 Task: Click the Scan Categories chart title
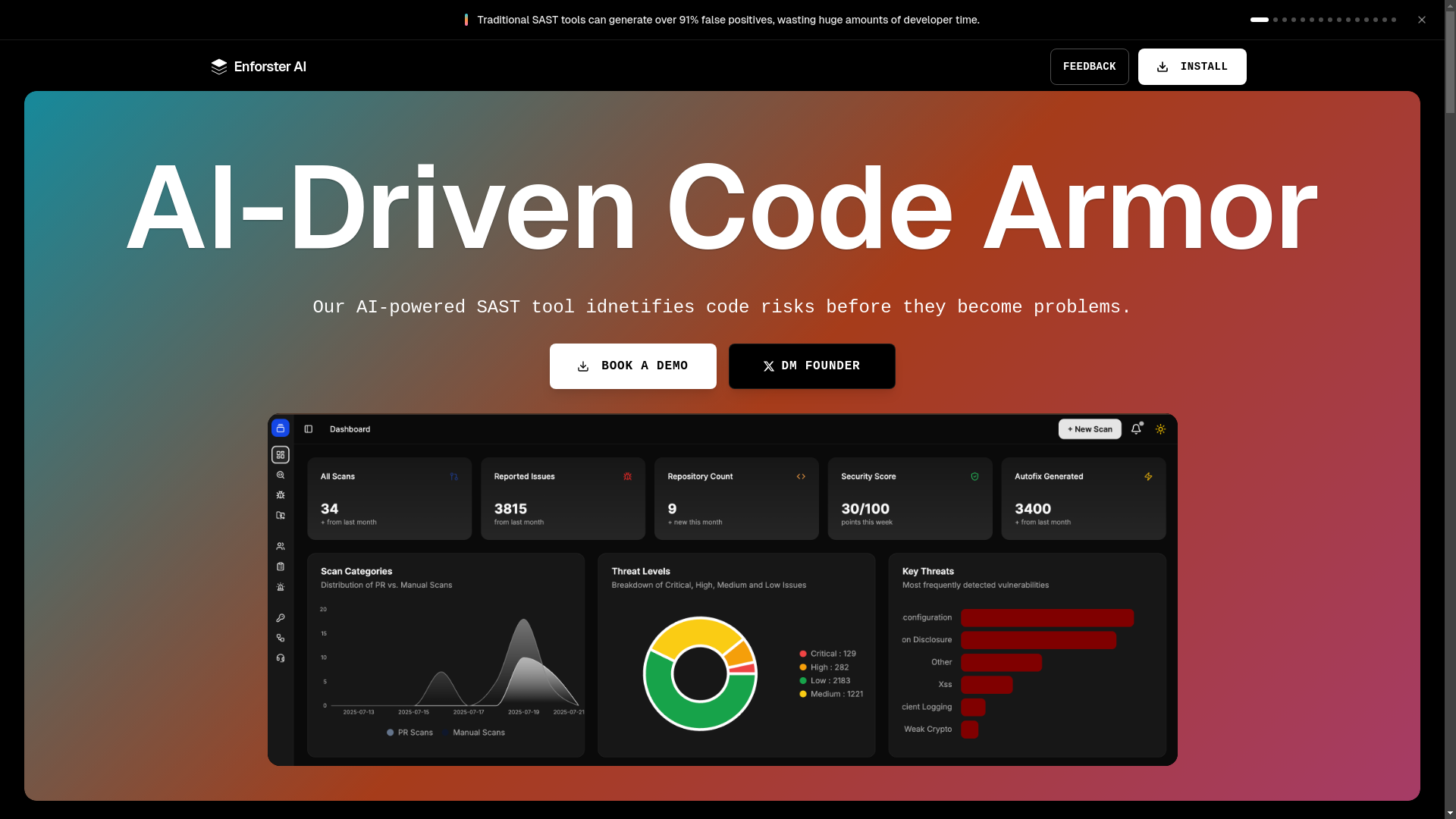pos(356,572)
